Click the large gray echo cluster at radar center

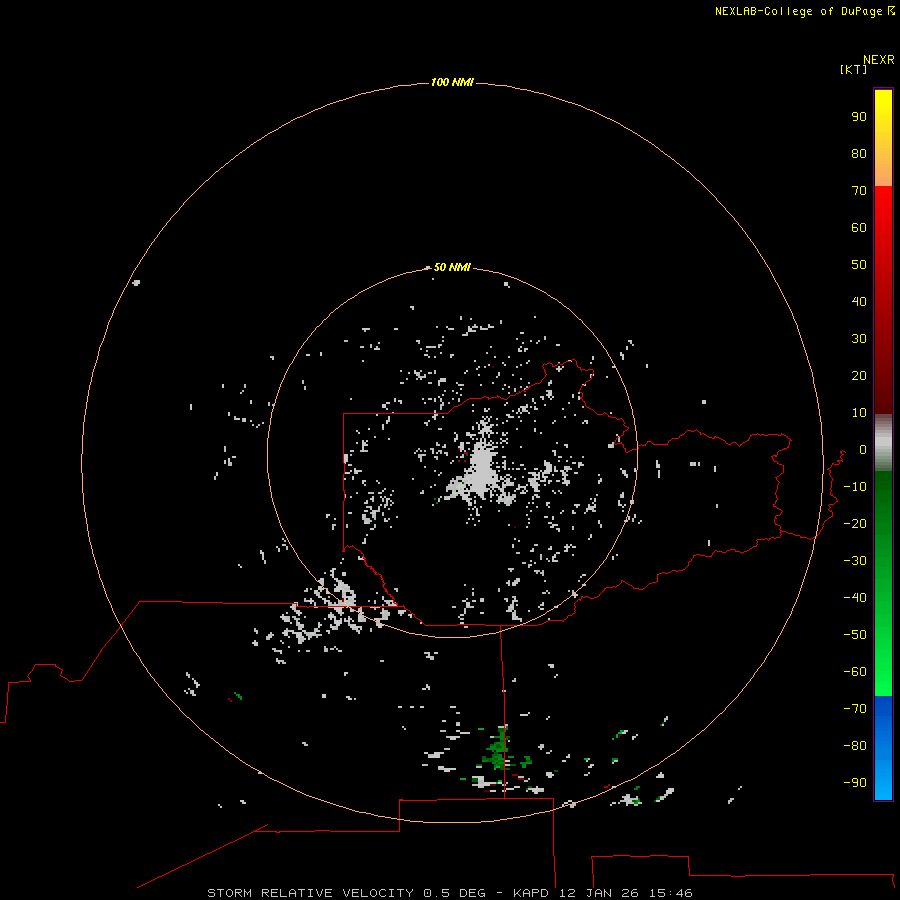pos(481,471)
